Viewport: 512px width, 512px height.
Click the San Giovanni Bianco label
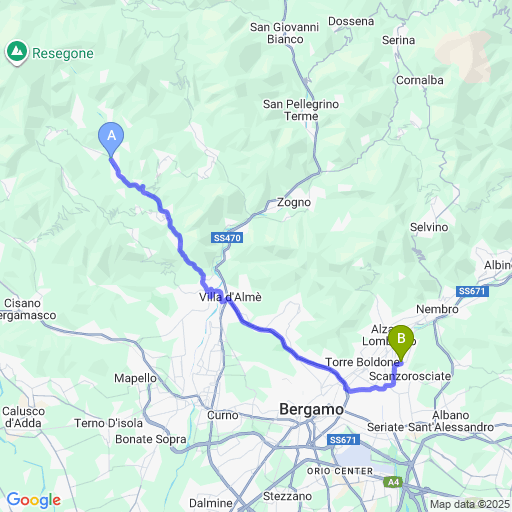(285, 33)
